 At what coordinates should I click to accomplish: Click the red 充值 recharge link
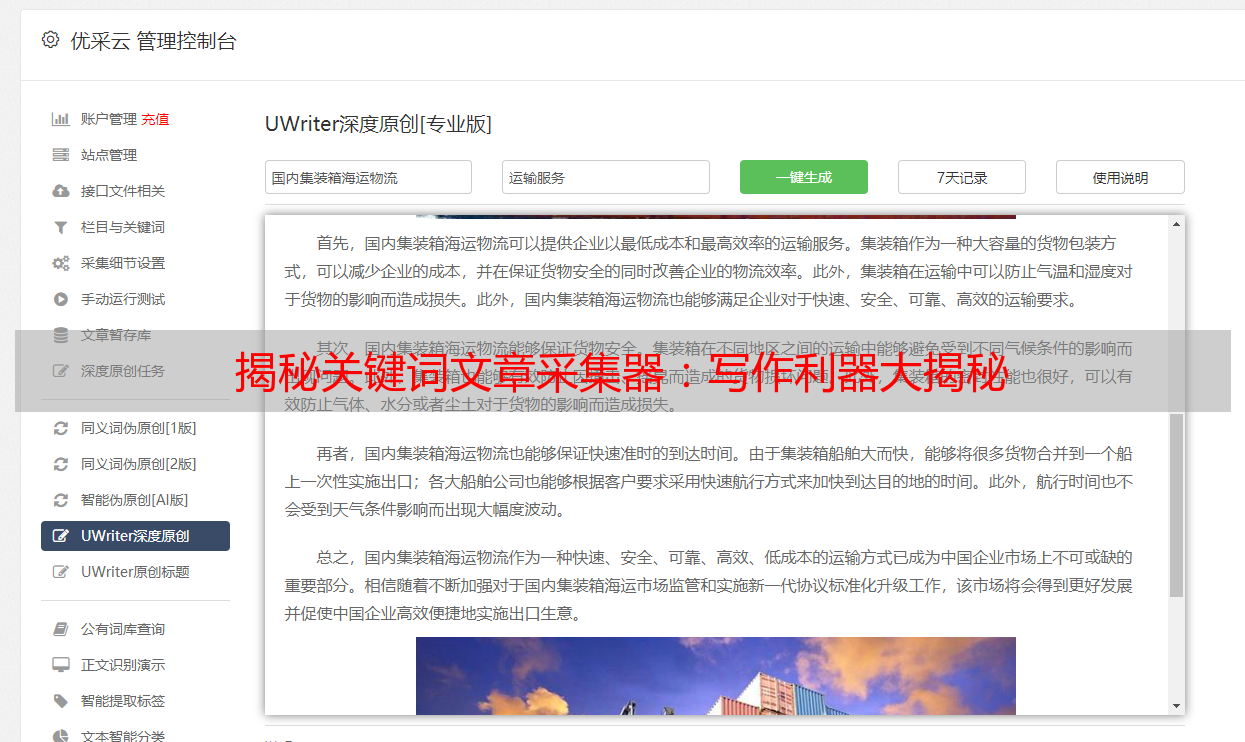155,119
